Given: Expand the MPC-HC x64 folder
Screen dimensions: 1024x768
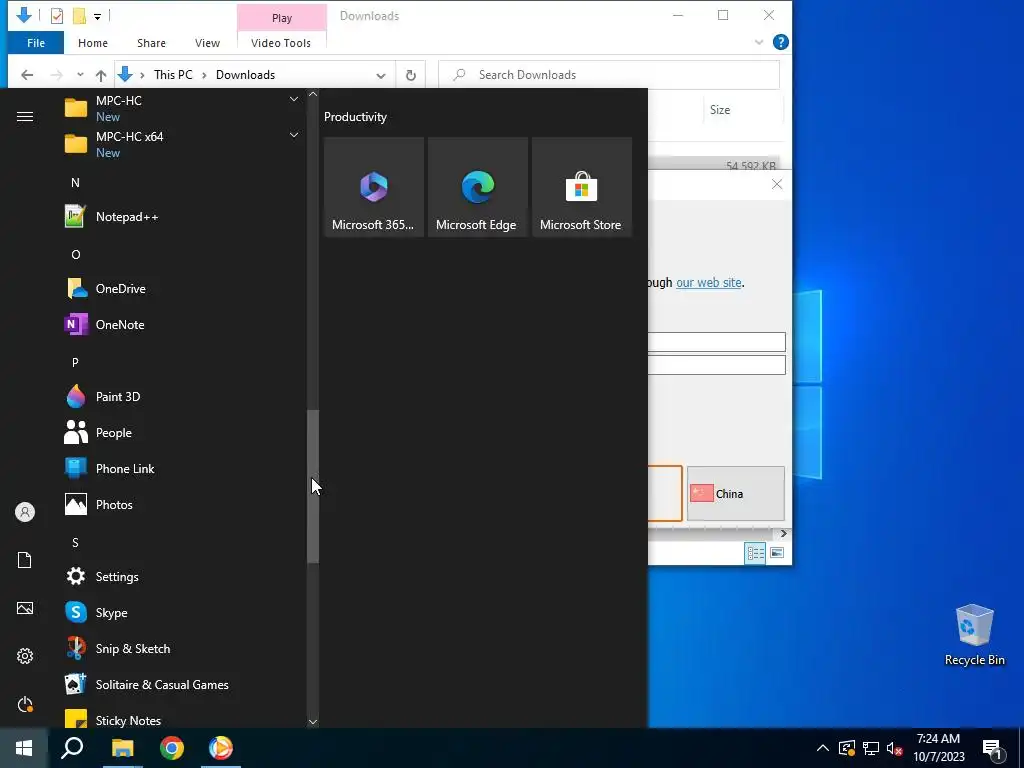Looking at the screenshot, I should 294,135.
